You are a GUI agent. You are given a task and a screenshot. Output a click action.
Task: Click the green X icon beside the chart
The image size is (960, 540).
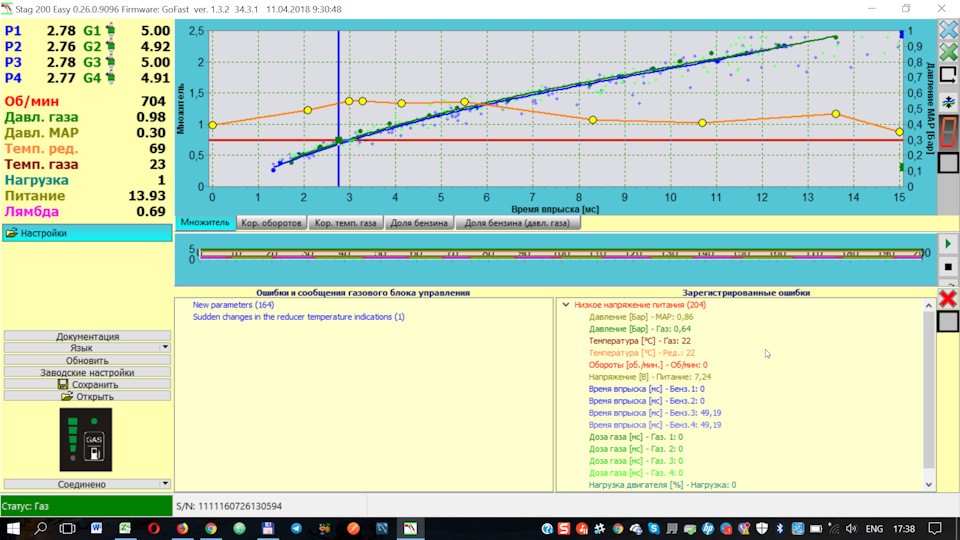pos(948,52)
